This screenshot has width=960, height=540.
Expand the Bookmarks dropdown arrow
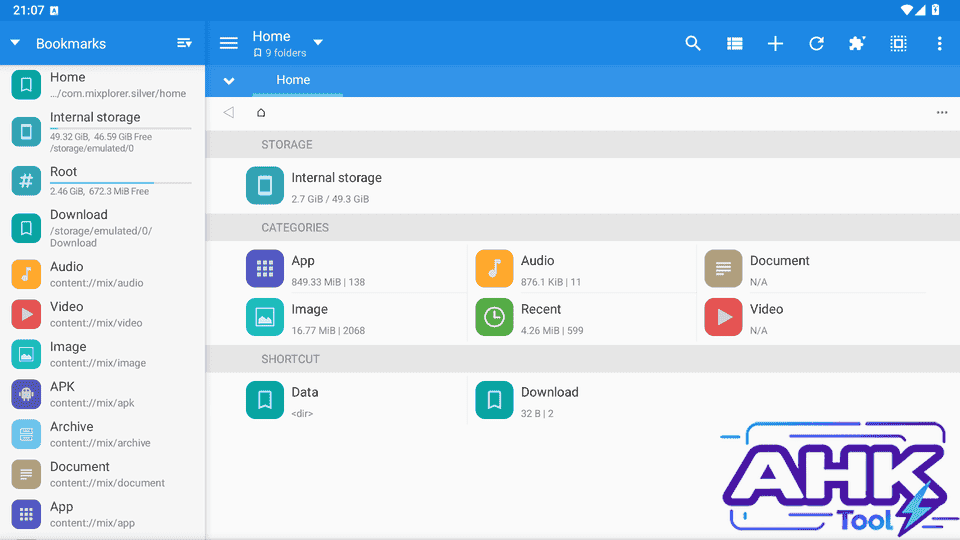(15, 43)
